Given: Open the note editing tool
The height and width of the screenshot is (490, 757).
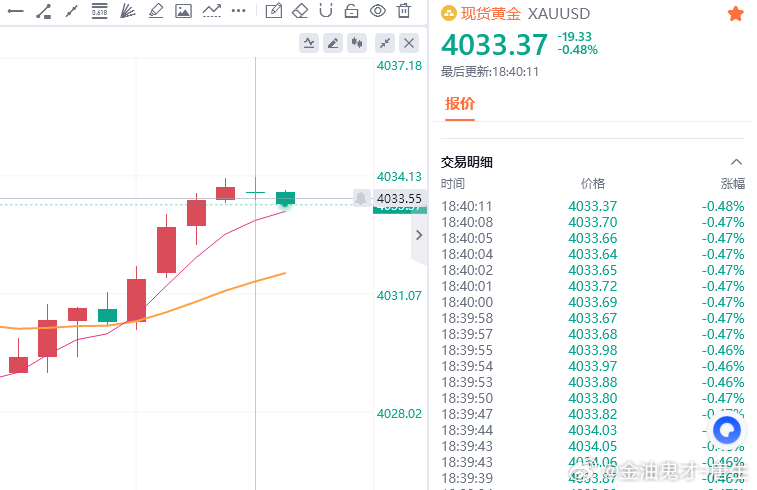Looking at the screenshot, I should tap(274, 11).
